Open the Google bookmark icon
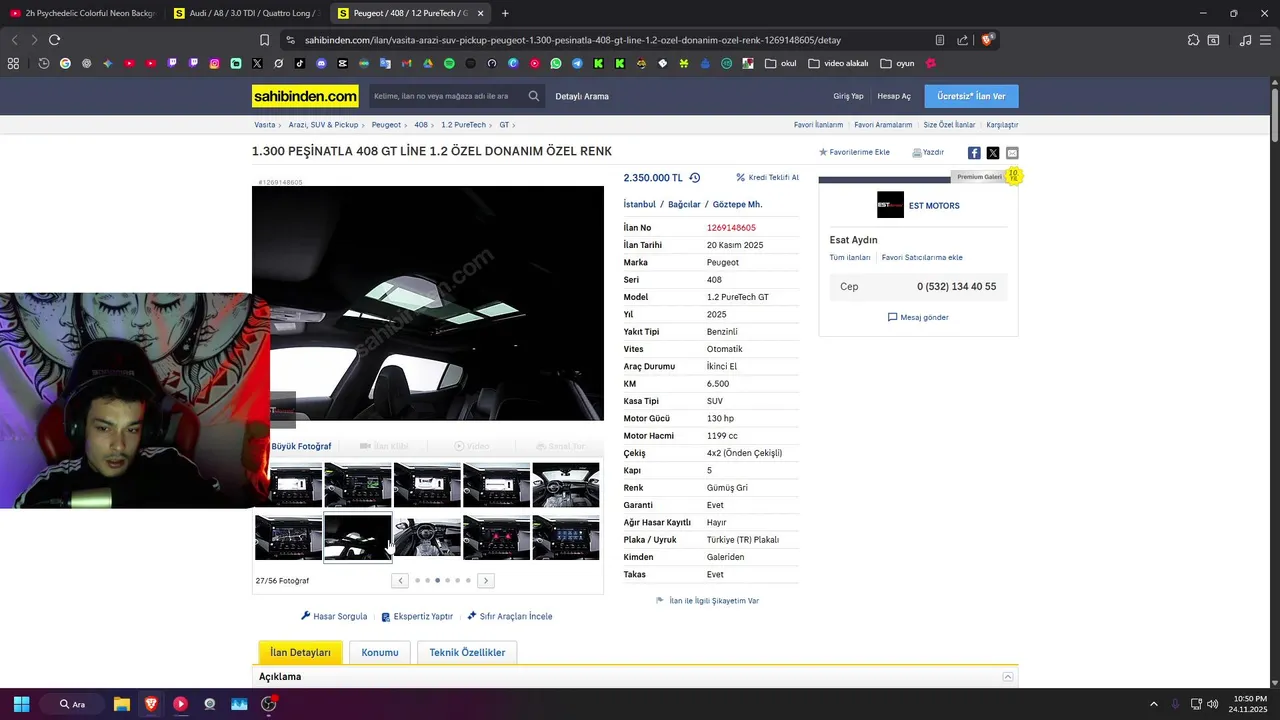The height and width of the screenshot is (720, 1280). (x=65, y=63)
